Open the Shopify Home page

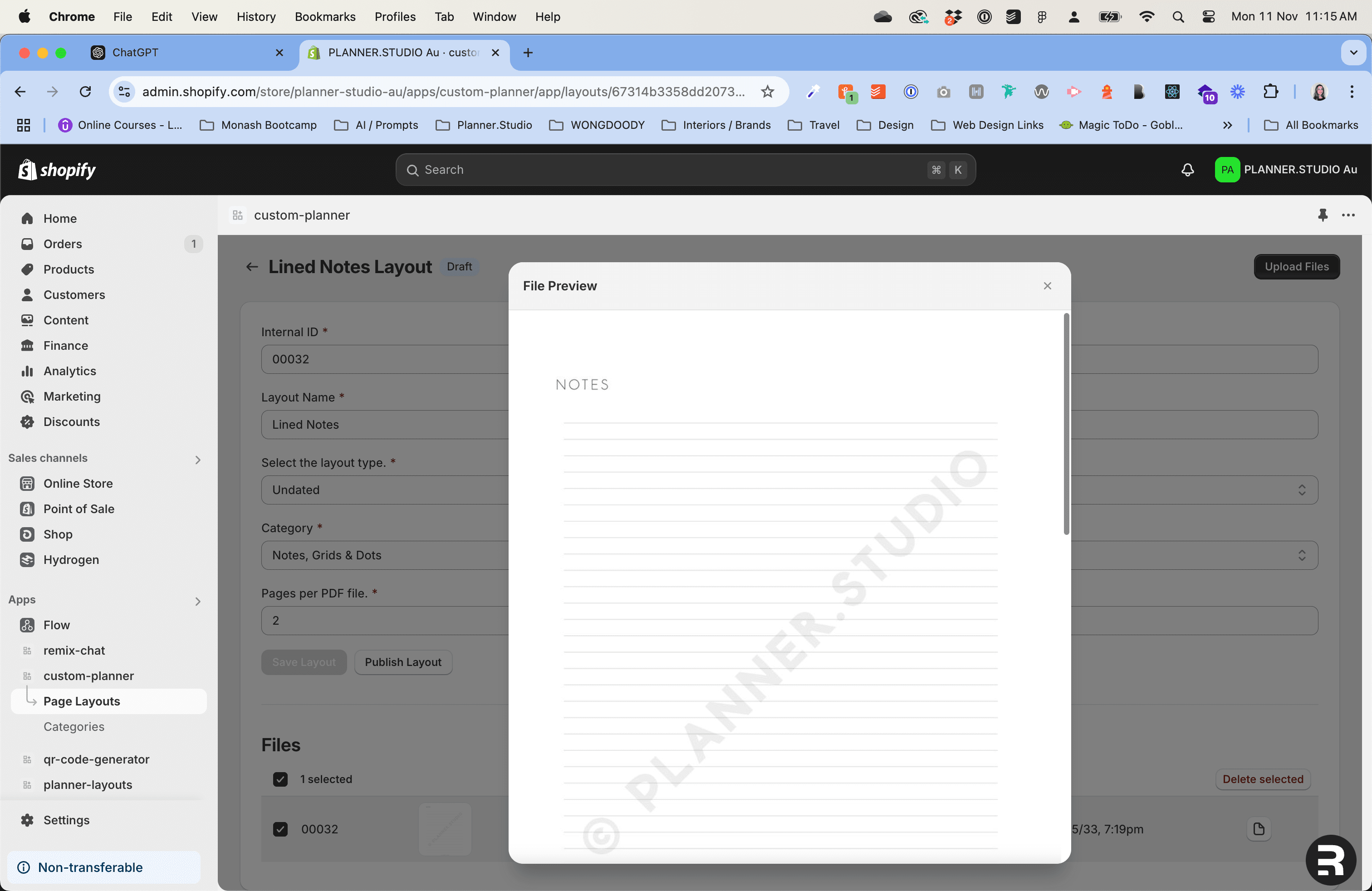coord(60,218)
